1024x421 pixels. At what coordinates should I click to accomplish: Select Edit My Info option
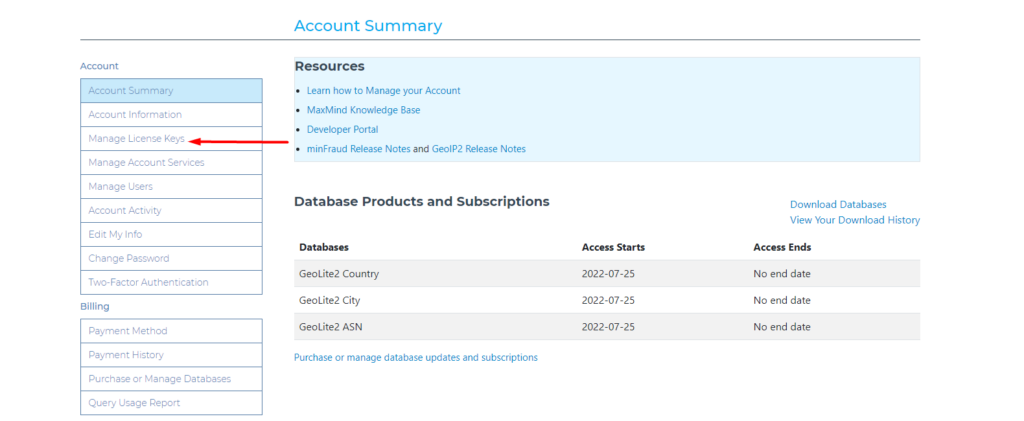tap(171, 234)
